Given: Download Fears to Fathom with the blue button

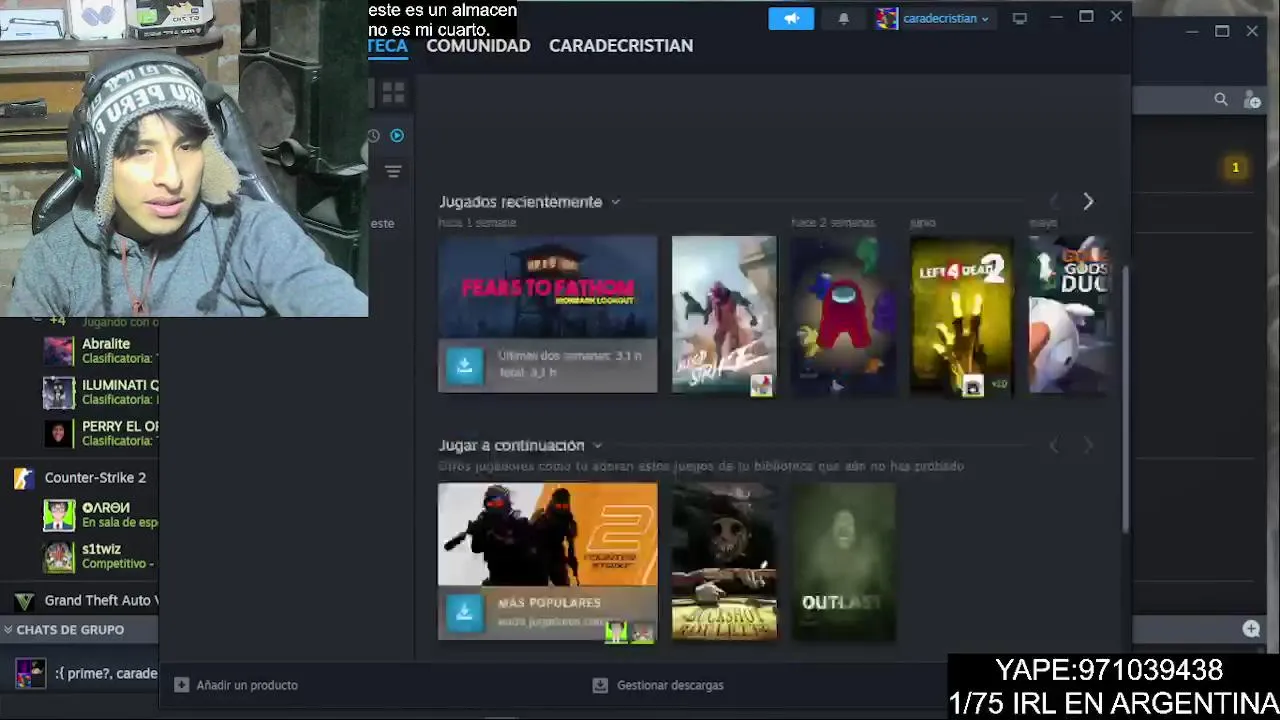Looking at the screenshot, I should tap(464, 365).
